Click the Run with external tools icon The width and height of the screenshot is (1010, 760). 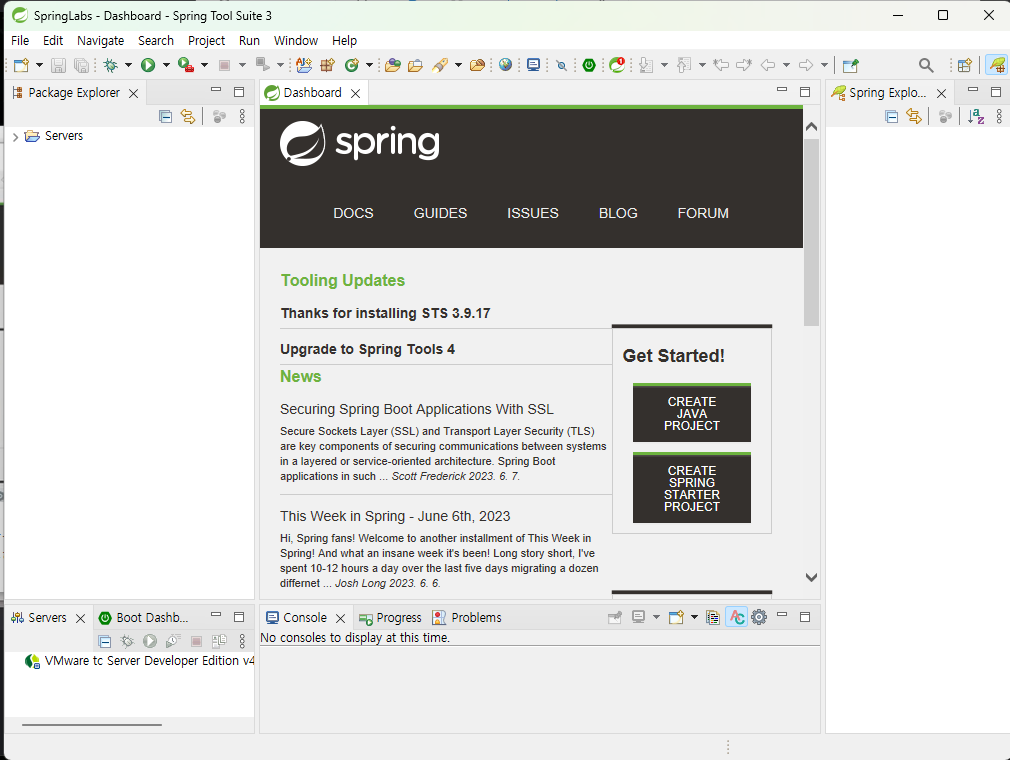186,65
